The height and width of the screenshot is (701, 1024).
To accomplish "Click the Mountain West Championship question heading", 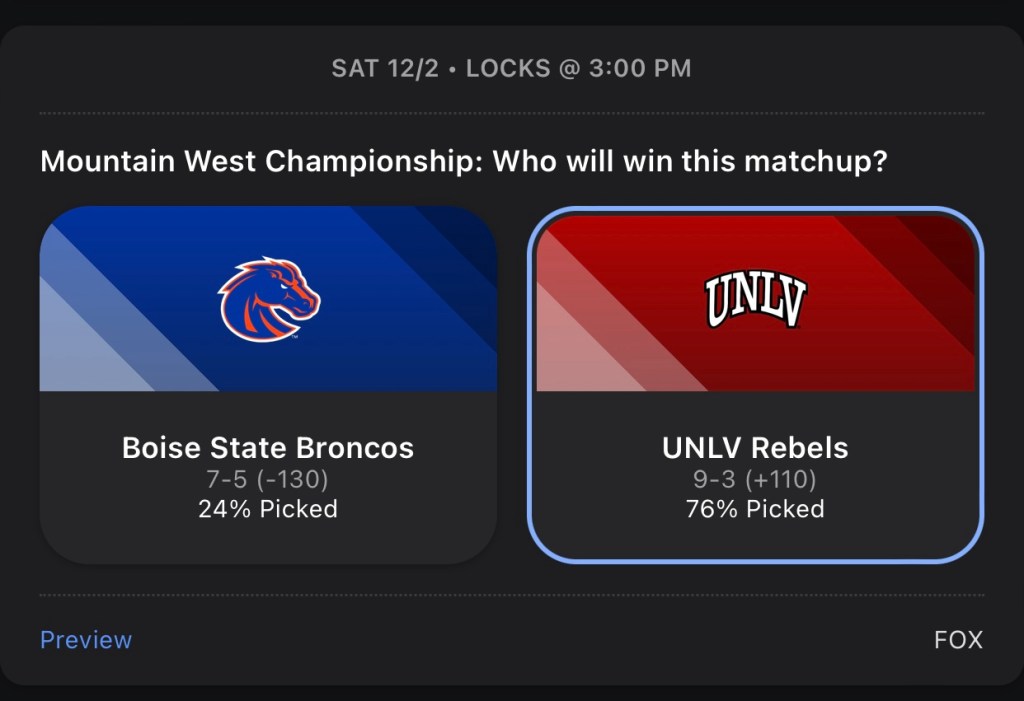I will click(464, 161).
